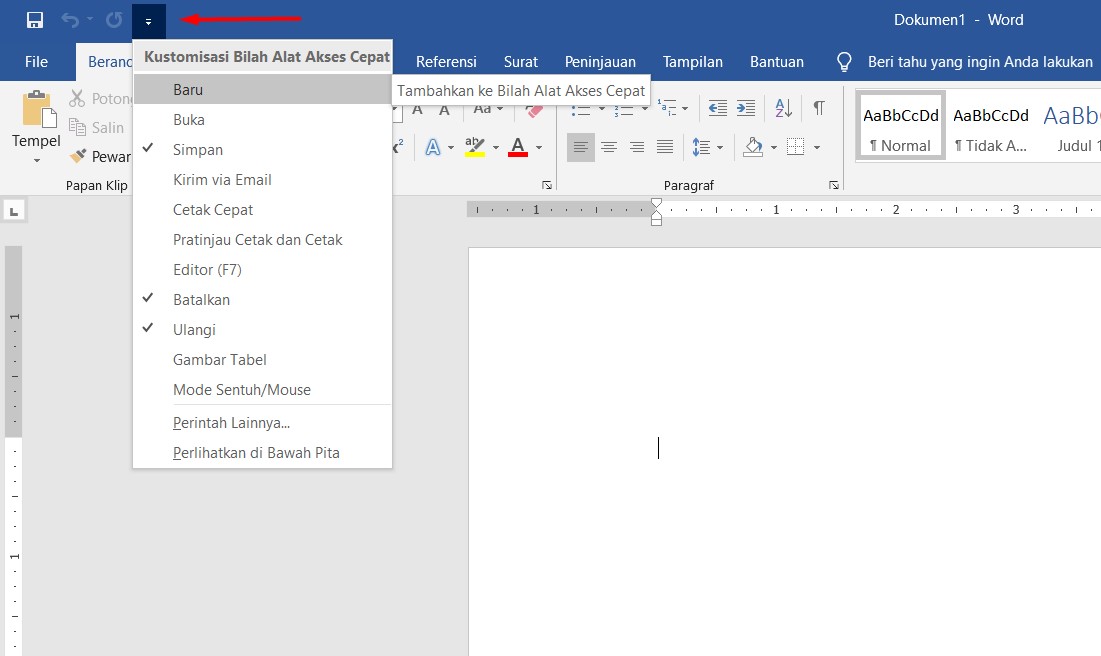The height and width of the screenshot is (656, 1101).
Task: Select Perlihatkan di Bawah Pita option
Action: click(254, 452)
